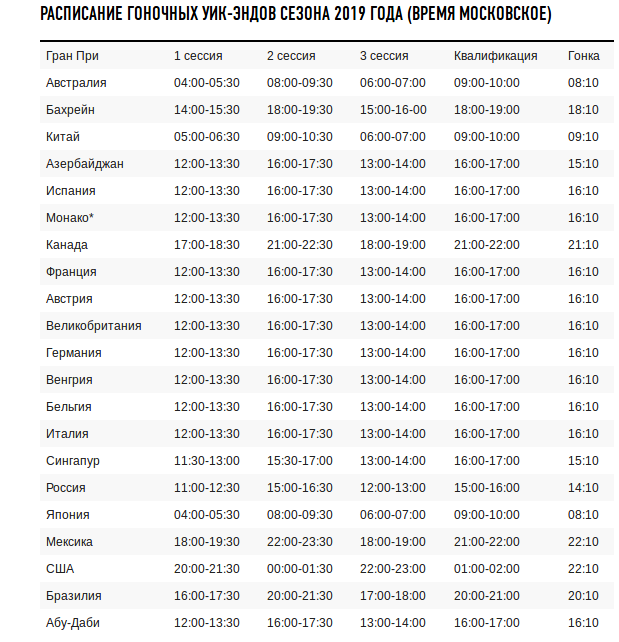Select Япония qualification time 09:00-10:00
Viewport: 619px width, 642px height.
coord(487,515)
